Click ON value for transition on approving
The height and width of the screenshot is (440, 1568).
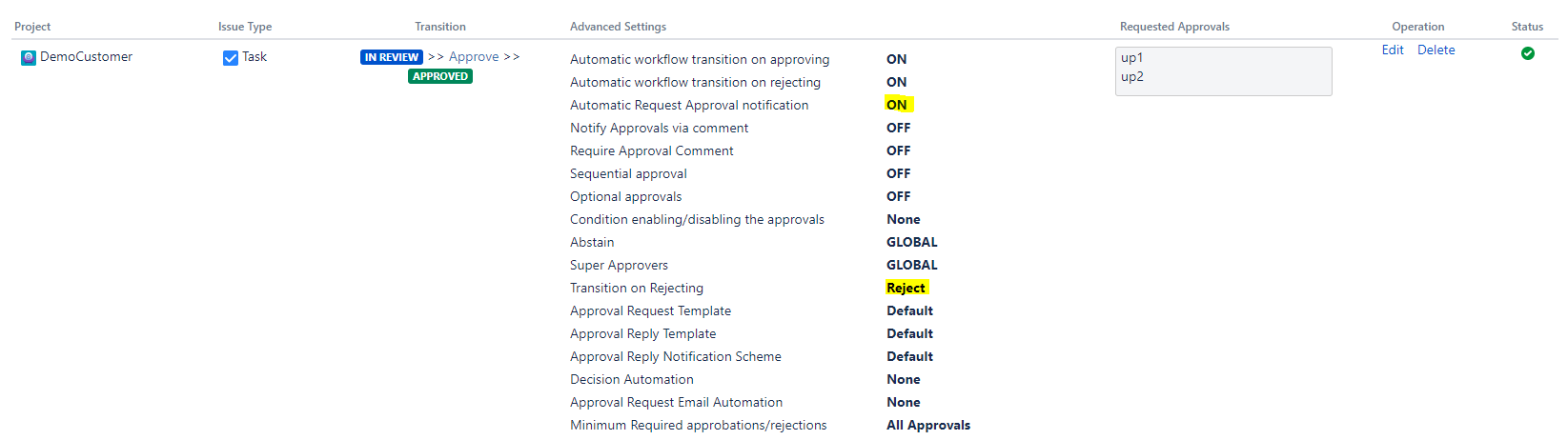[x=897, y=59]
